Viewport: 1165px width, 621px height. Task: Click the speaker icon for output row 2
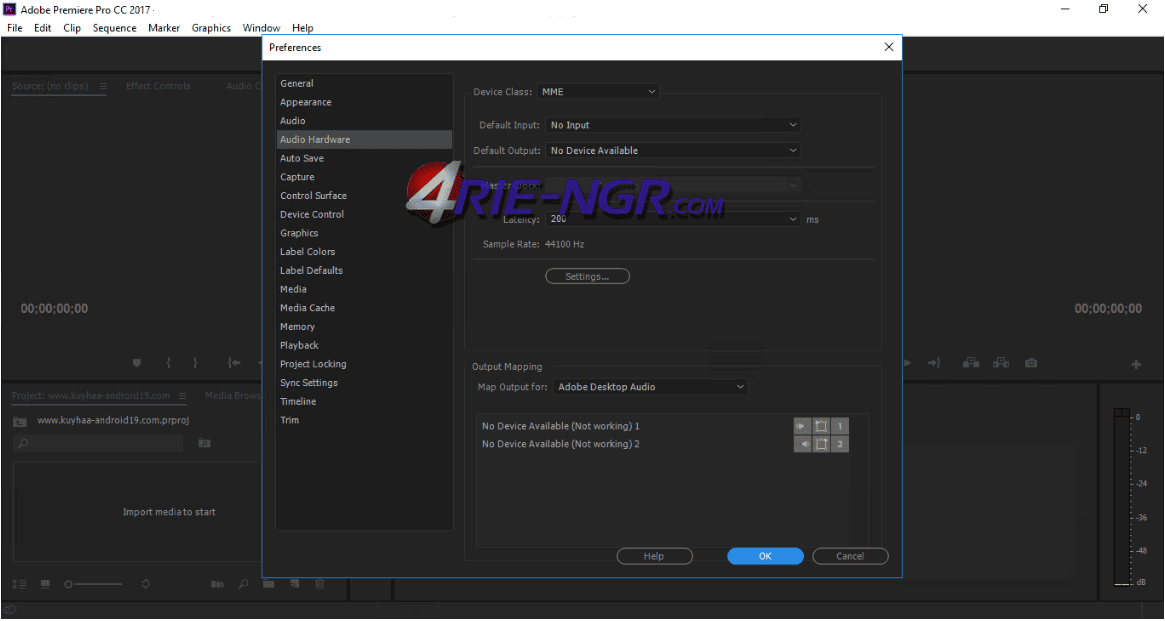802,444
